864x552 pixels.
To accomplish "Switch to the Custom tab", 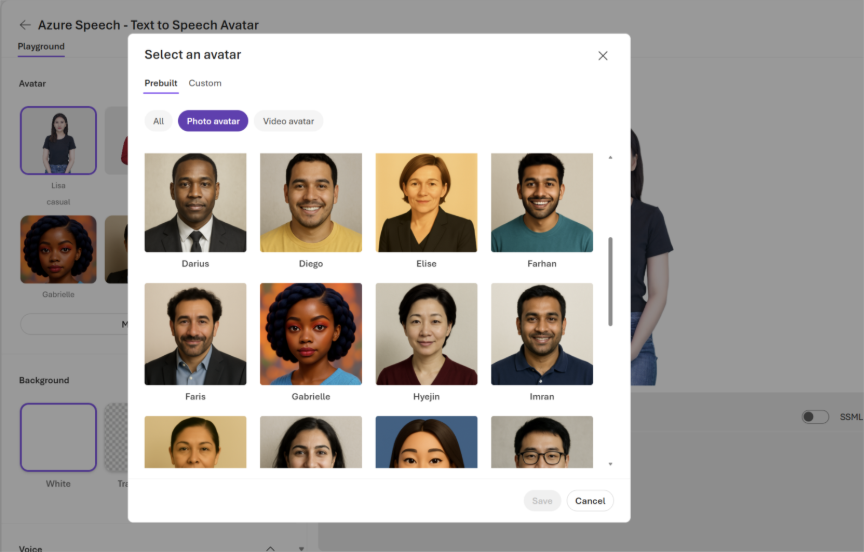I will point(205,83).
